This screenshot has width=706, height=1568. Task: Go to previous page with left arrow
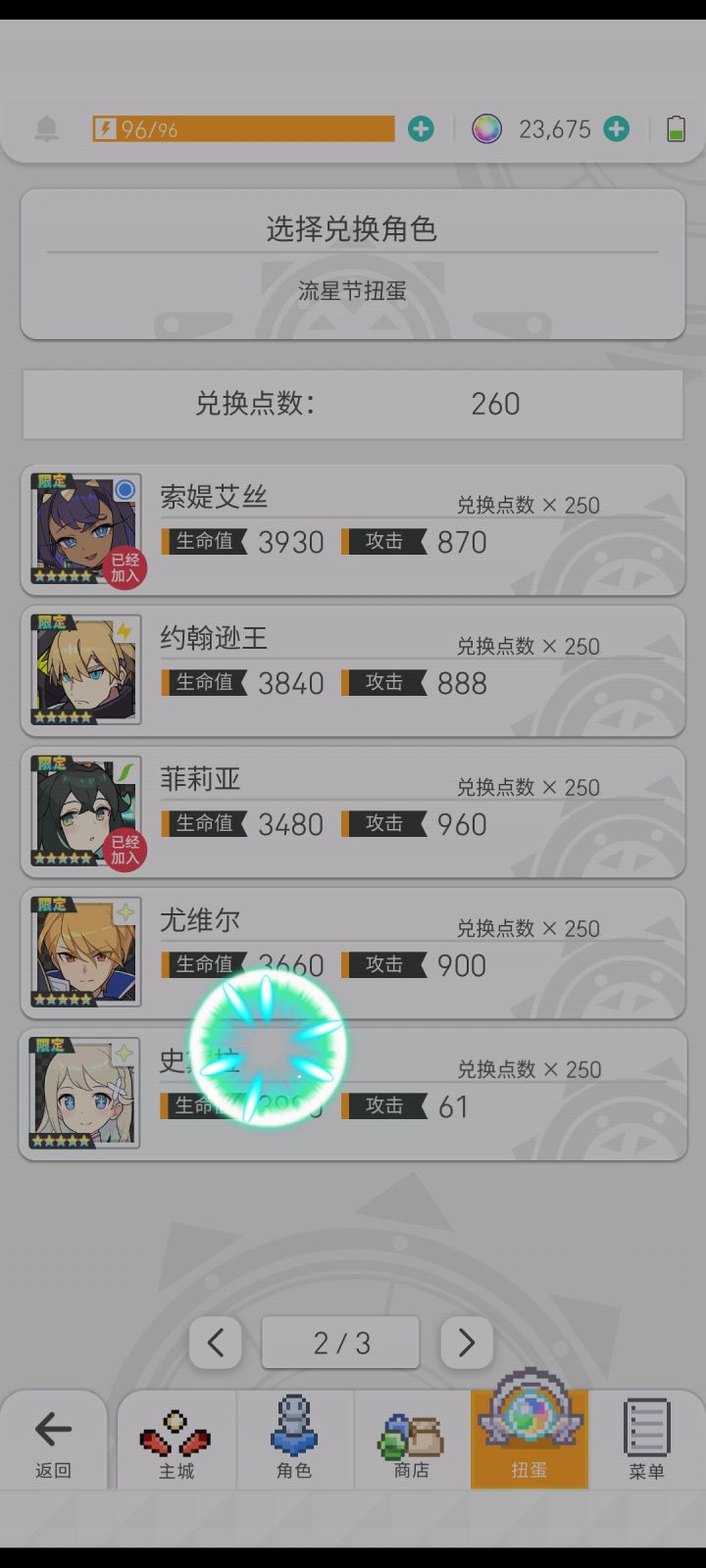pos(216,1343)
